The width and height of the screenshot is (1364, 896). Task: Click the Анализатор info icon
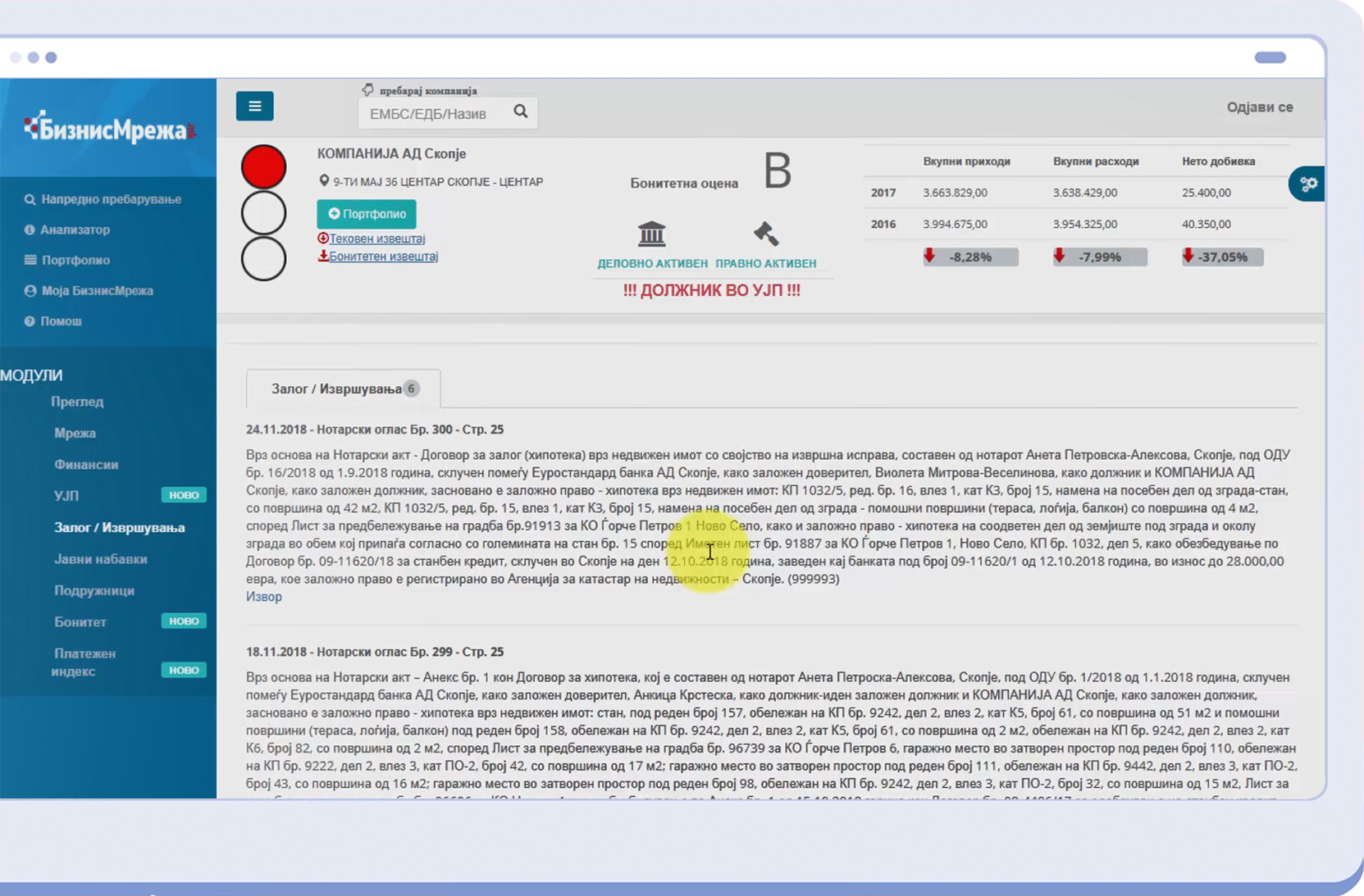click(x=30, y=230)
